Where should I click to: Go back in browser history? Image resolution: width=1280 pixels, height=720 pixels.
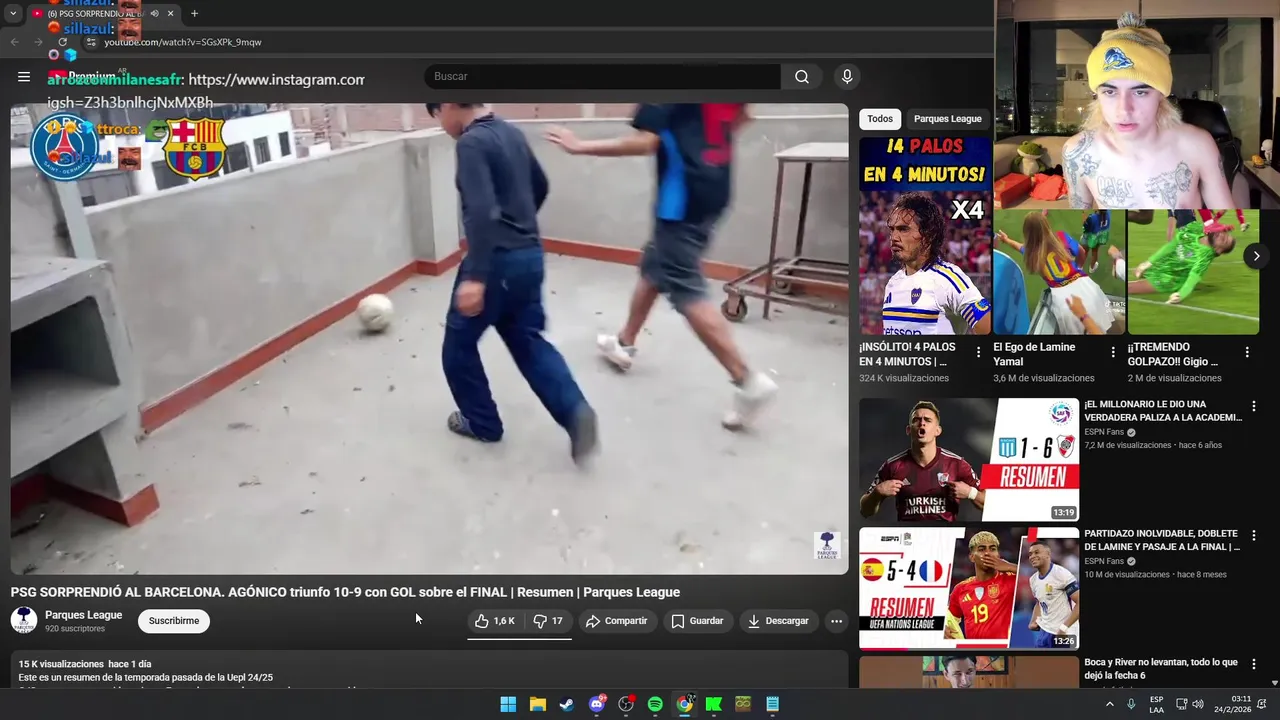click(x=14, y=42)
